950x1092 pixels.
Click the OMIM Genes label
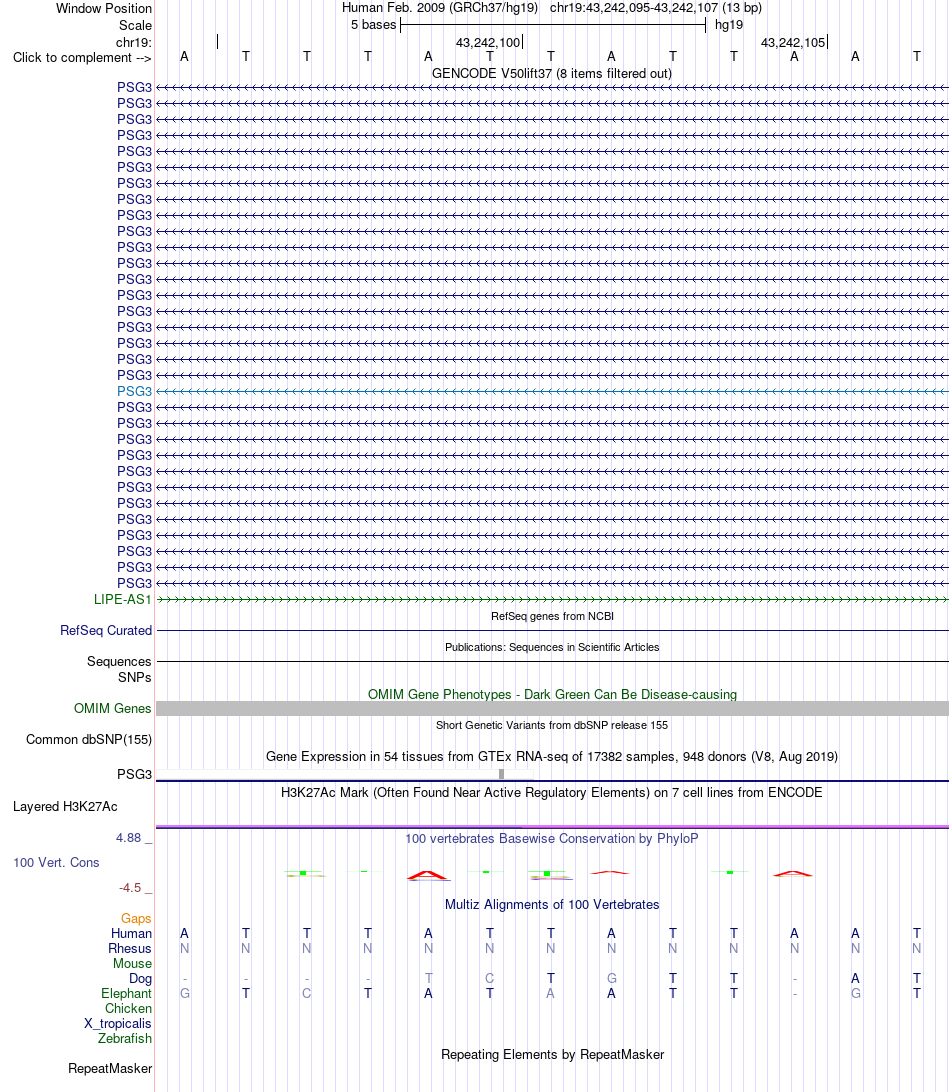point(113,708)
